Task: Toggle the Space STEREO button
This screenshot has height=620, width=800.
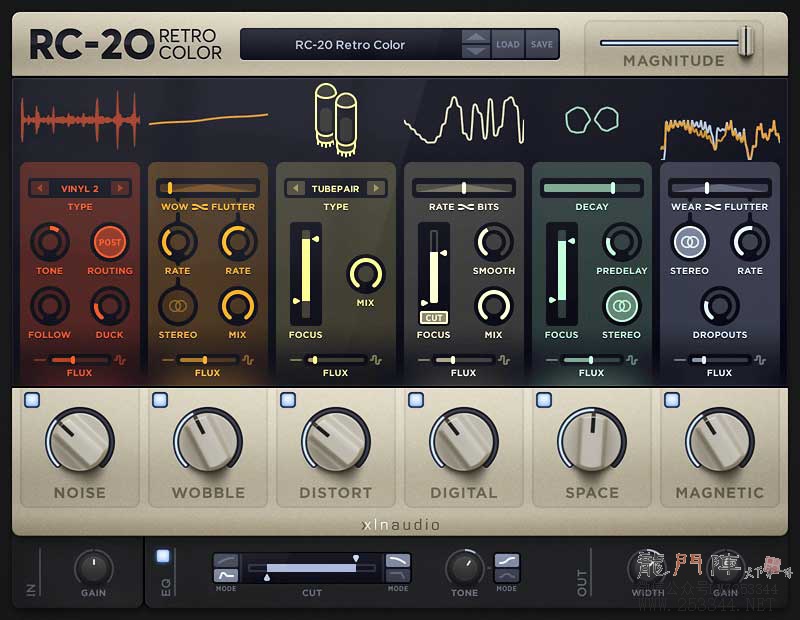Action: [621, 306]
